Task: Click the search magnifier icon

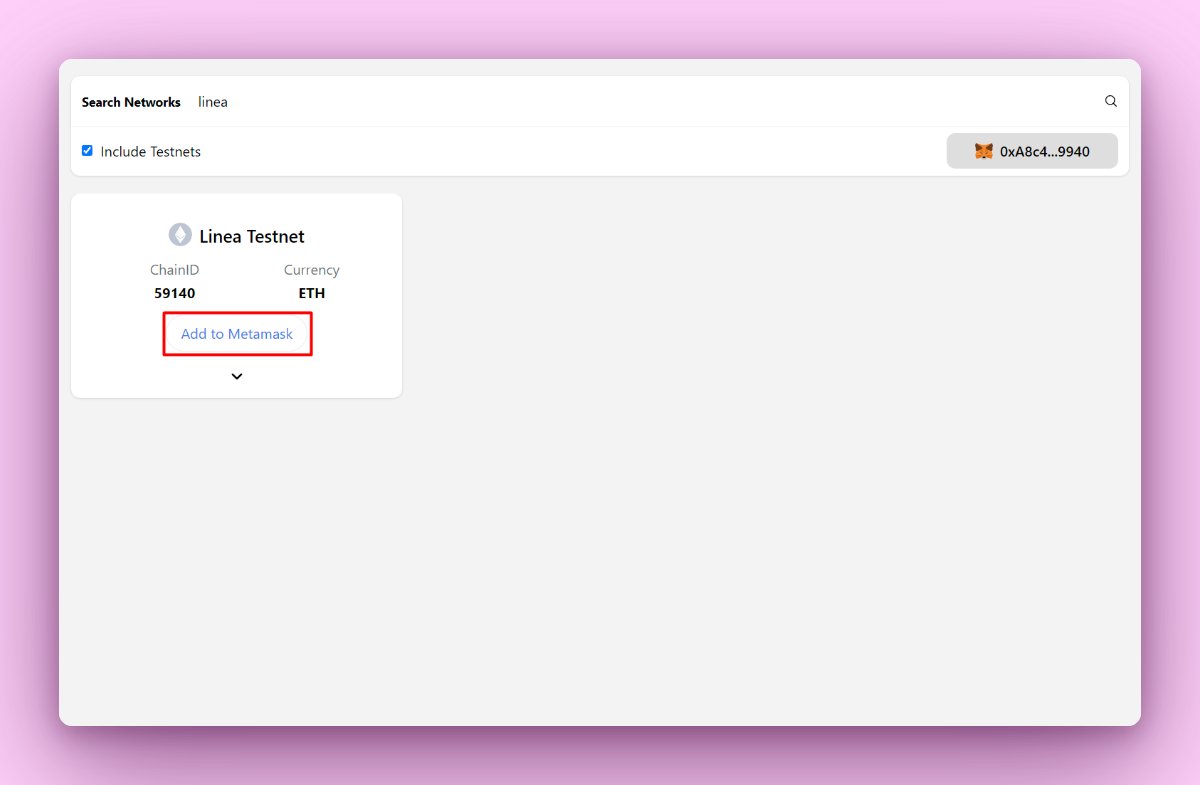Action: click(1110, 101)
